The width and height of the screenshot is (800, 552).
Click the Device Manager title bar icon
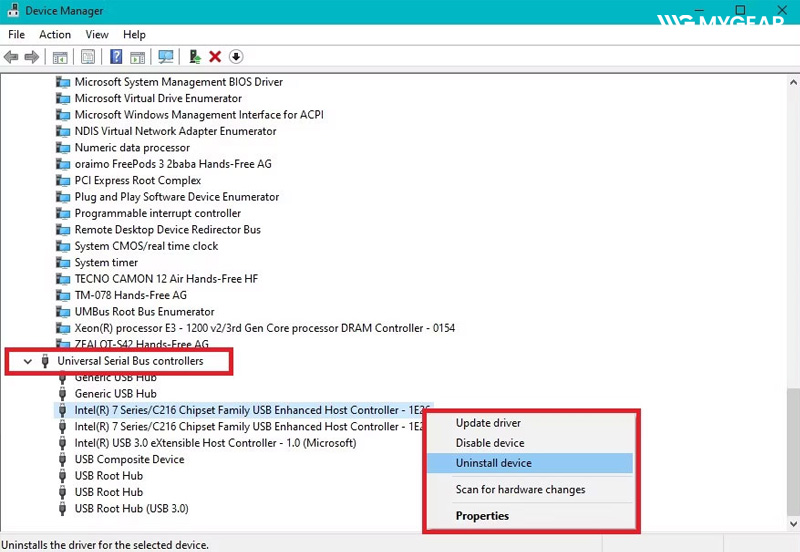(x=13, y=10)
